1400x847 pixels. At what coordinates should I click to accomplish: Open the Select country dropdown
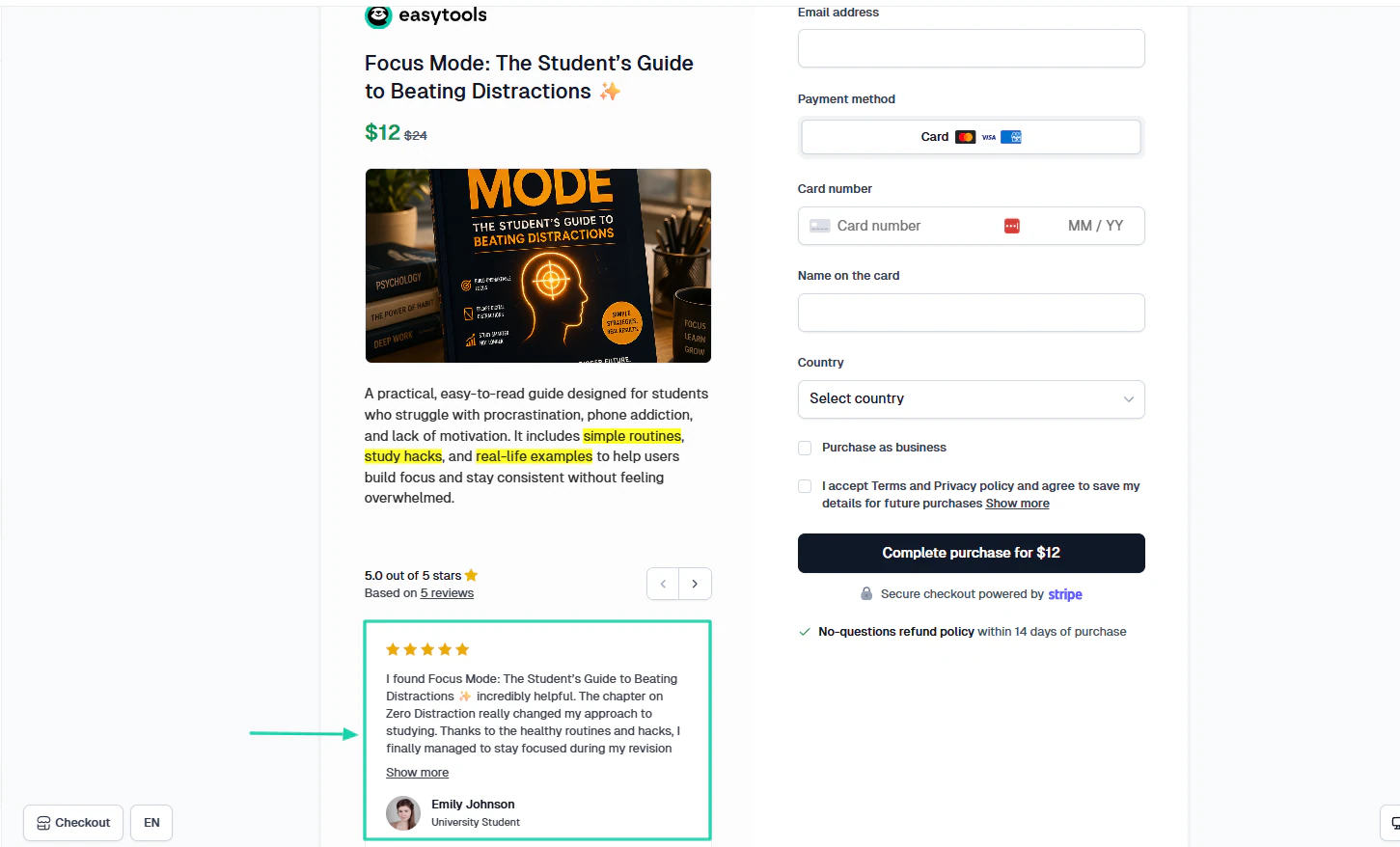coord(971,399)
